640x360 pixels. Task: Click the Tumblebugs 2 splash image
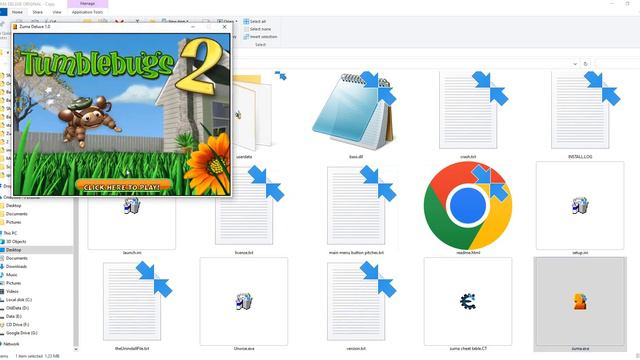(122, 114)
